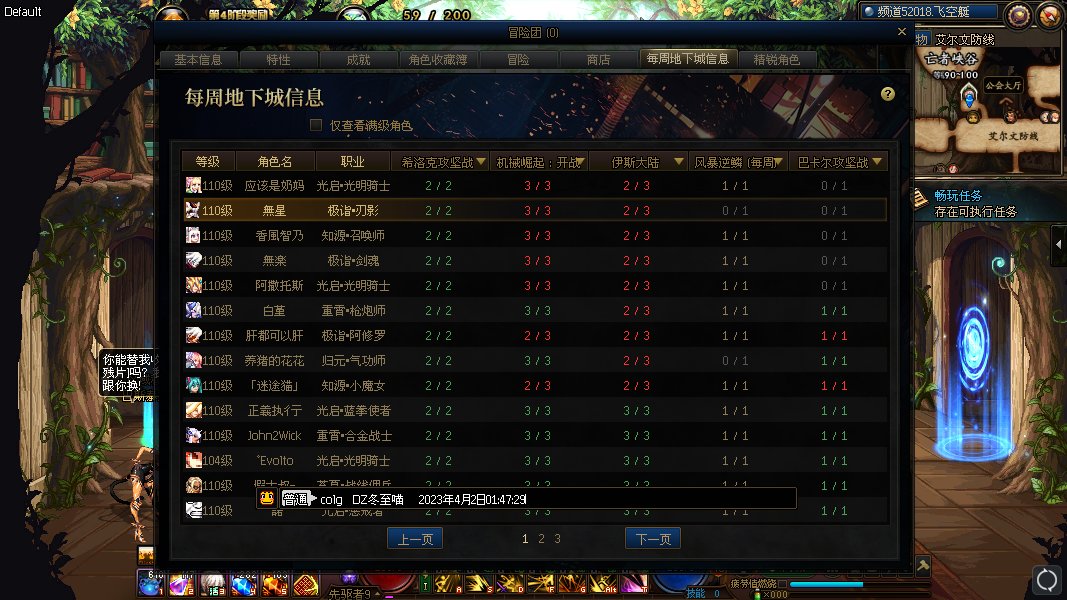Use the blue potion in quick slot 1
This screenshot has width=1067, height=600.
pyautogui.click(x=150, y=584)
